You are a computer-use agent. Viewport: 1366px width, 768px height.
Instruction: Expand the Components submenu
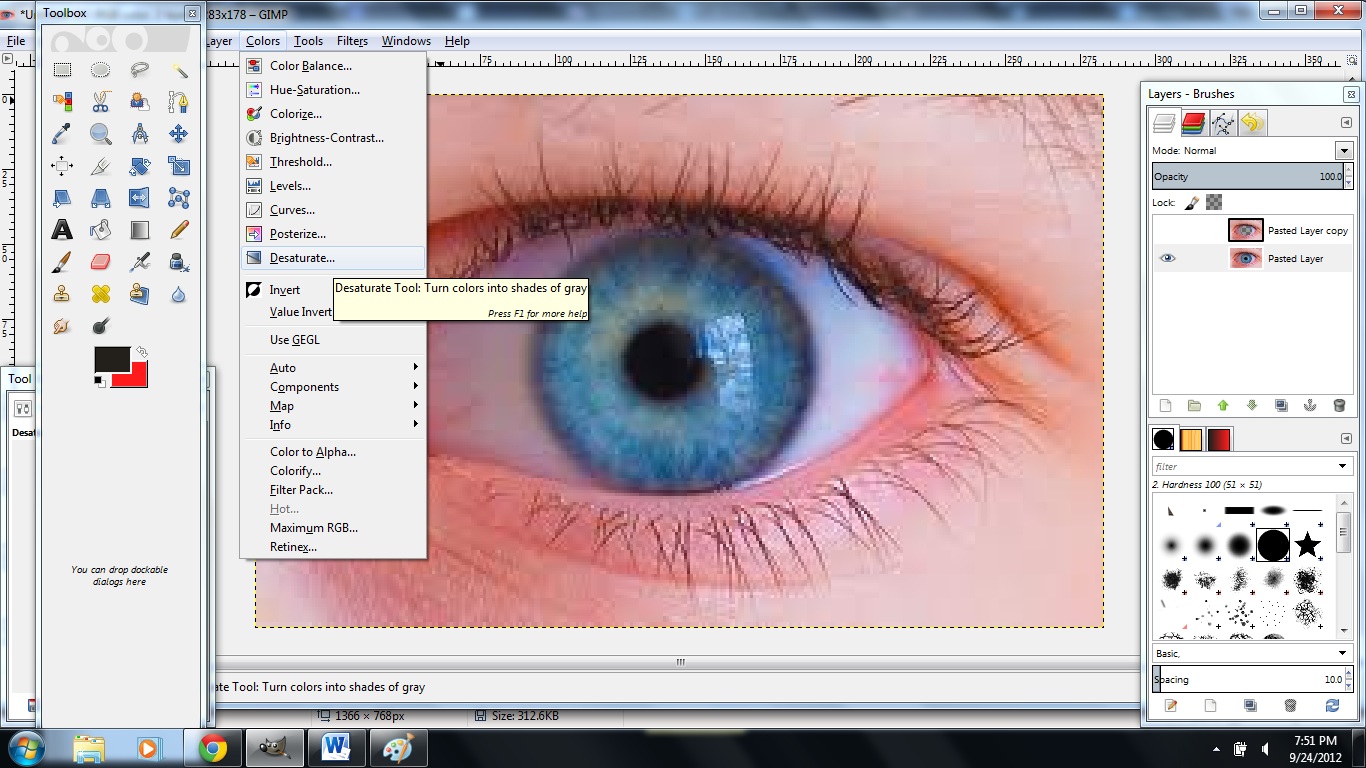pyautogui.click(x=333, y=387)
